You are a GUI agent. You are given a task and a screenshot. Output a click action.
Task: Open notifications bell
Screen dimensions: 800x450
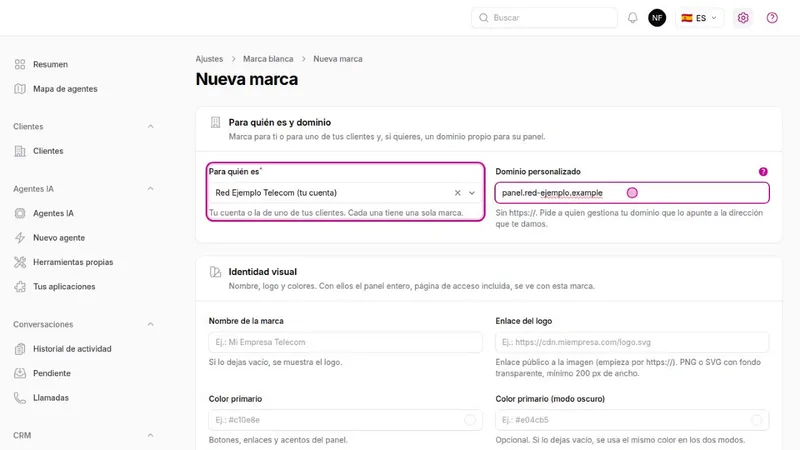pos(633,18)
